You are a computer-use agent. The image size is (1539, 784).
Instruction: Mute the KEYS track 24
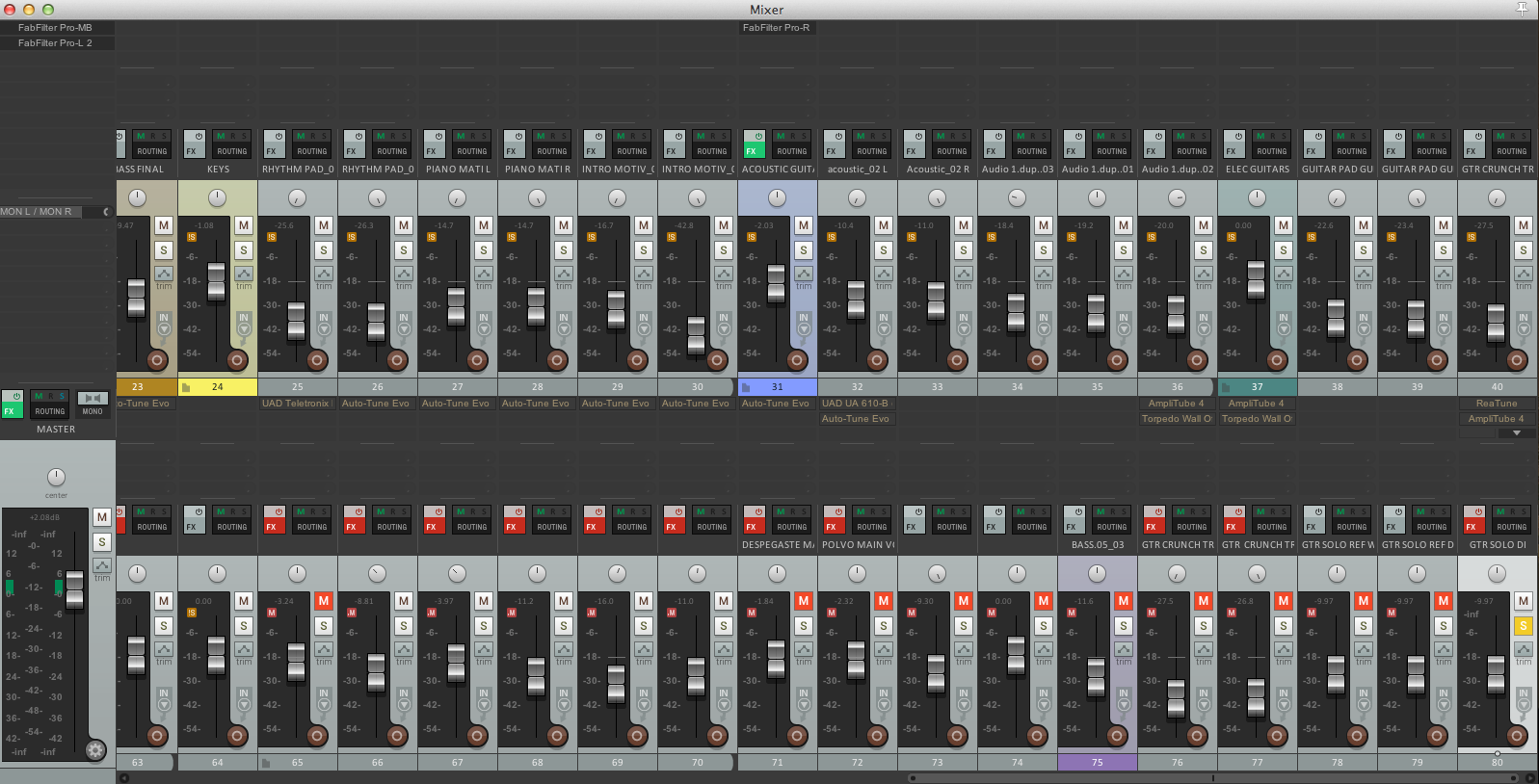coord(244,225)
